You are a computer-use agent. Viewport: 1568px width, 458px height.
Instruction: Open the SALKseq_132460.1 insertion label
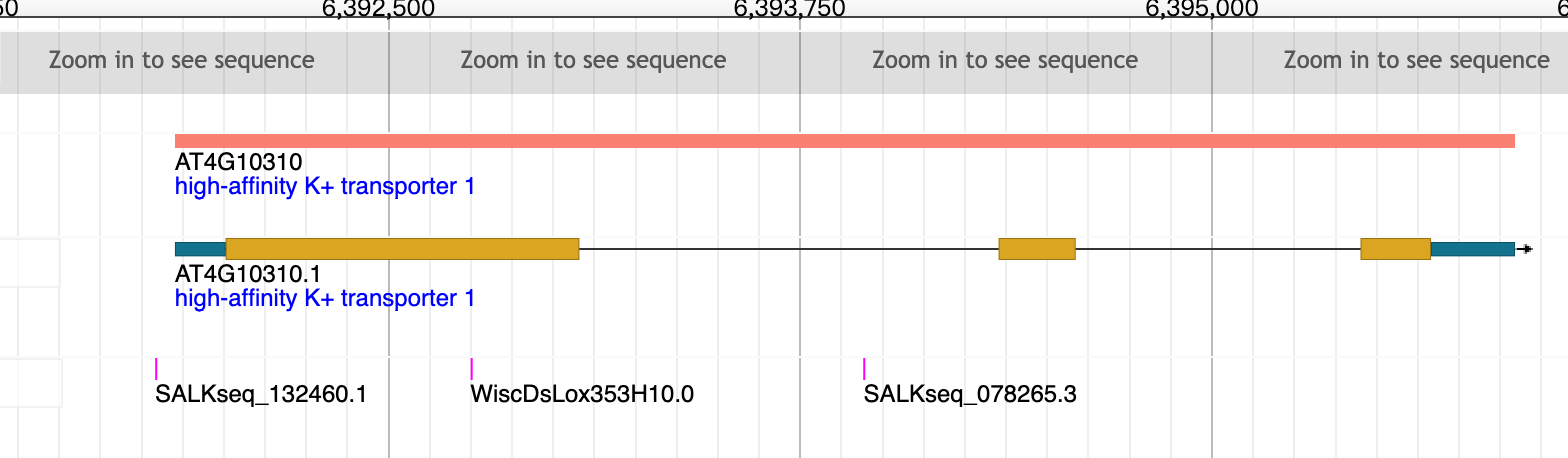pos(261,394)
